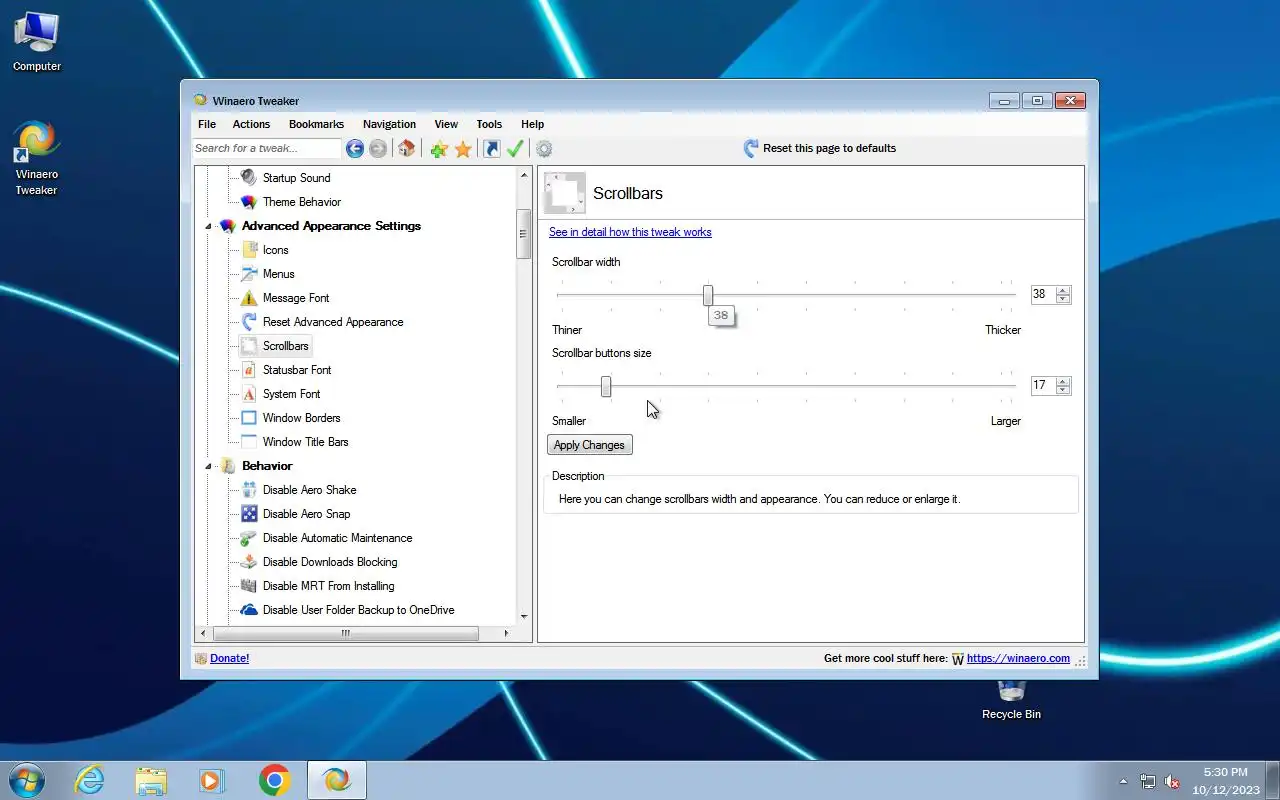1280x800 pixels.
Task: Click the Statusbar Font icon
Action: tap(249, 370)
